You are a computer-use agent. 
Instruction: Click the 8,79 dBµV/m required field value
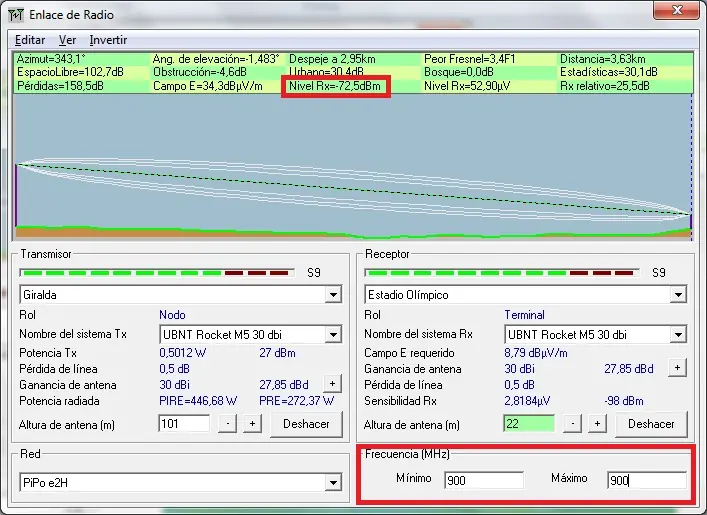coord(536,353)
